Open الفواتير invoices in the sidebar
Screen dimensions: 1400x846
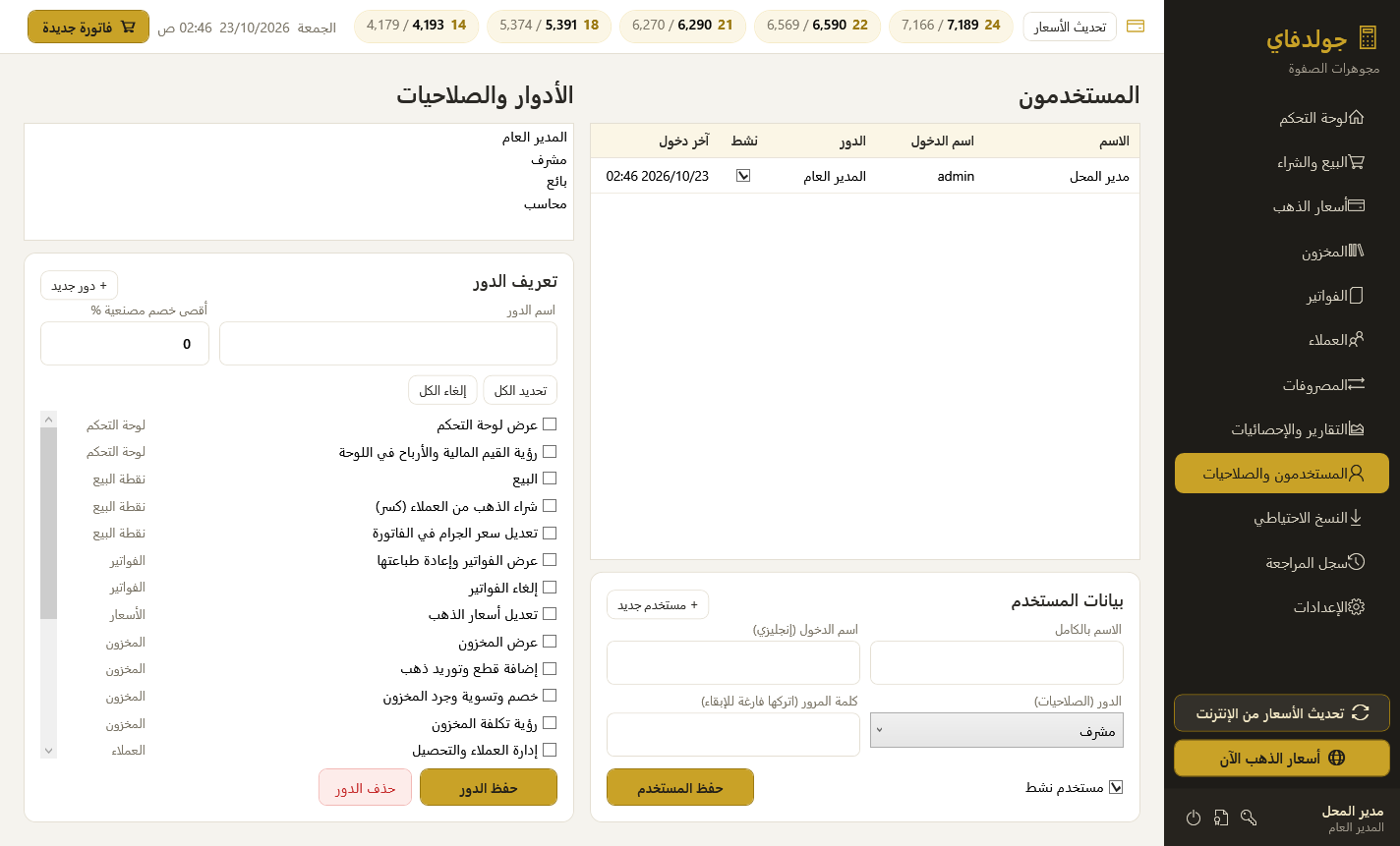(x=1282, y=296)
